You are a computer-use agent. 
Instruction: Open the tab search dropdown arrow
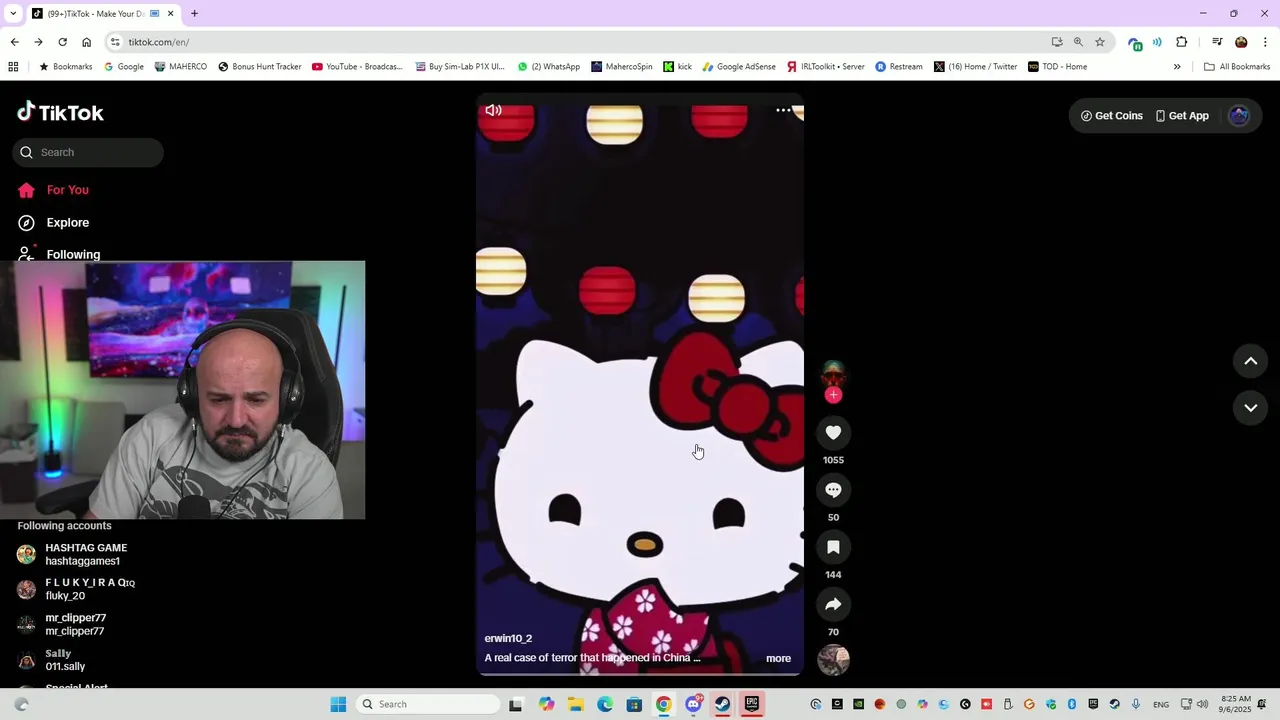coord(13,14)
